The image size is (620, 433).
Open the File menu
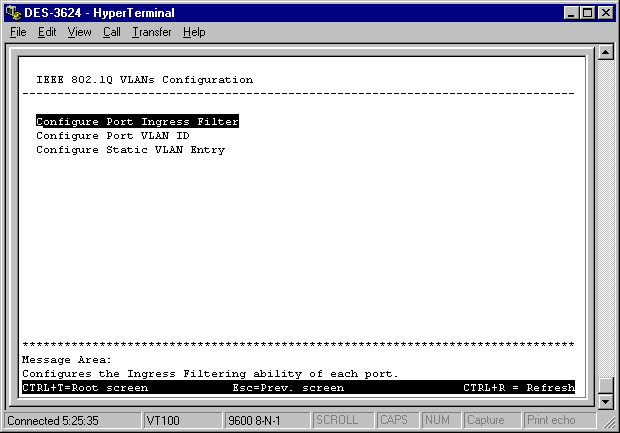pyautogui.click(x=18, y=32)
